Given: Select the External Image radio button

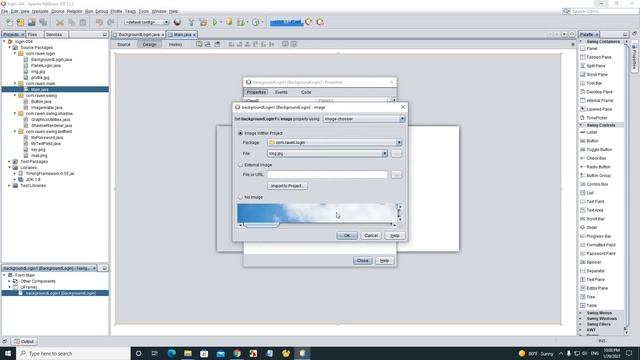Looking at the screenshot, I should (x=240, y=165).
